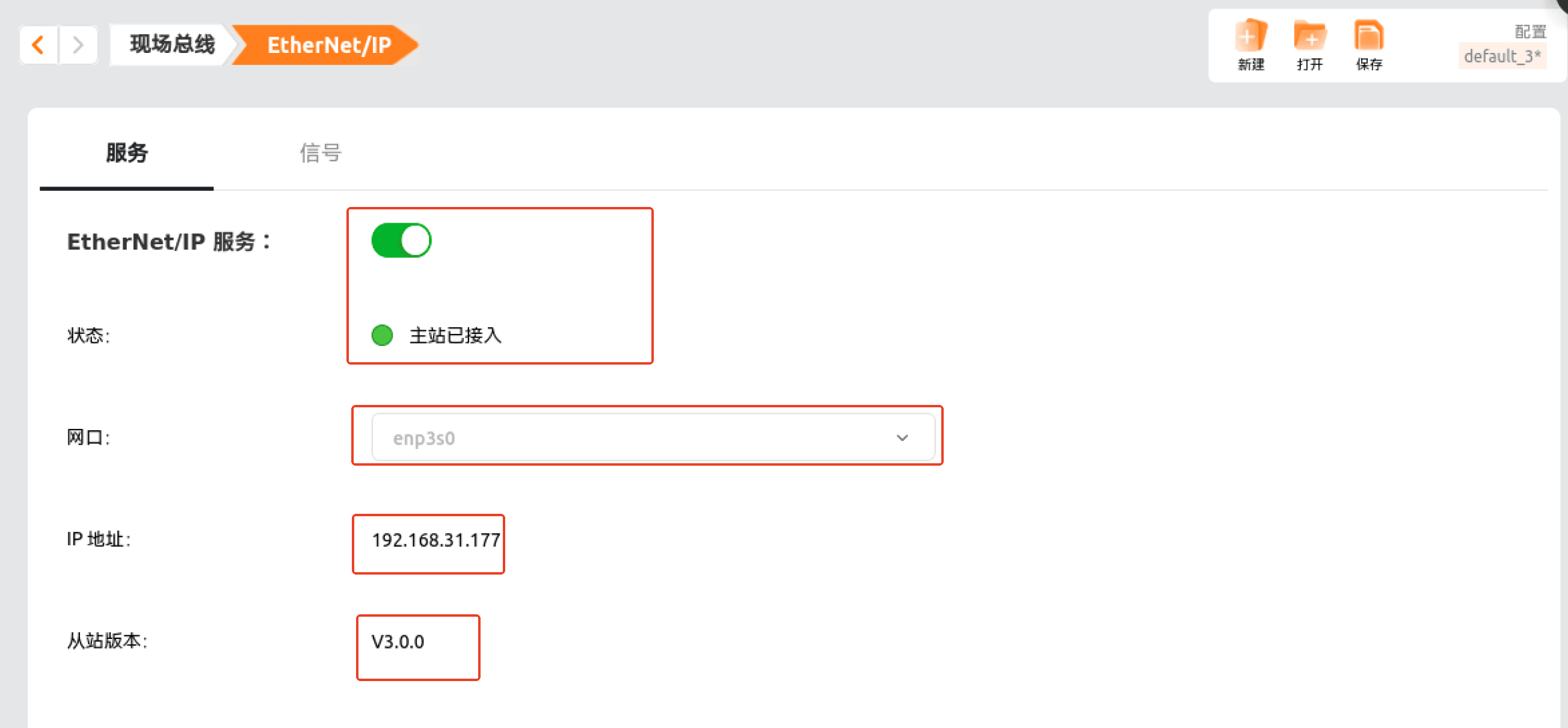The height and width of the screenshot is (728, 1568).
Task: Switch to the 信号 tab
Action: click(x=321, y=153)
